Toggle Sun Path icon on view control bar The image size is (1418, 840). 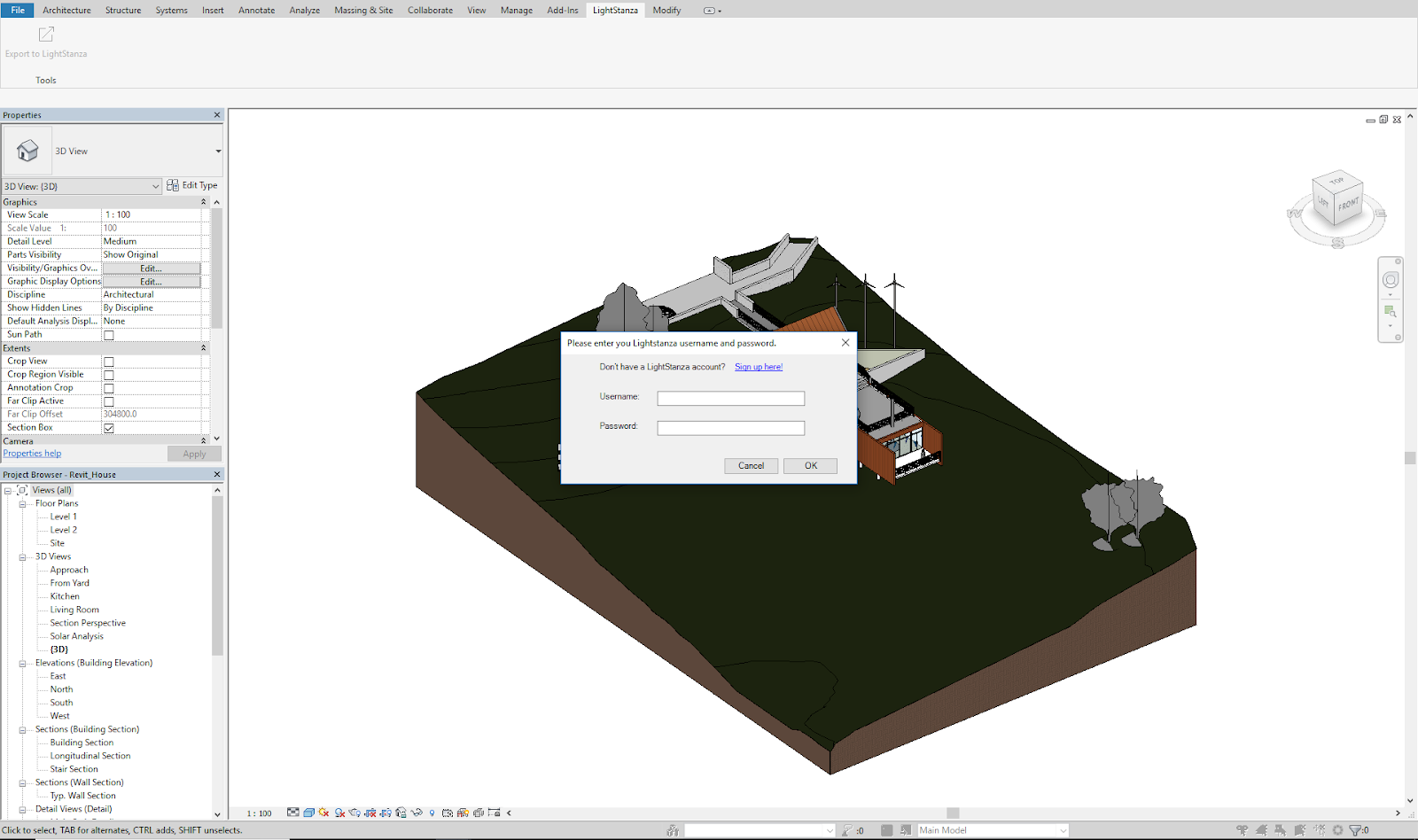(x=323, y=813)
